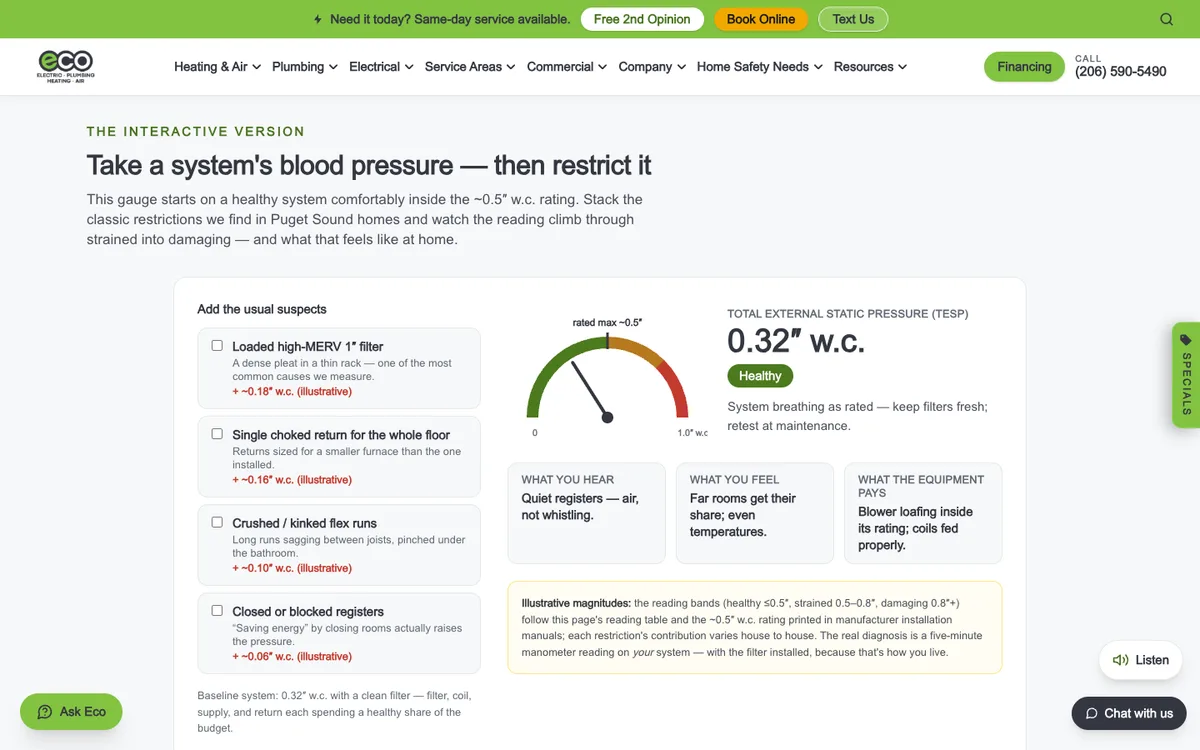Click the Text Us button

(x=853, y=19)
